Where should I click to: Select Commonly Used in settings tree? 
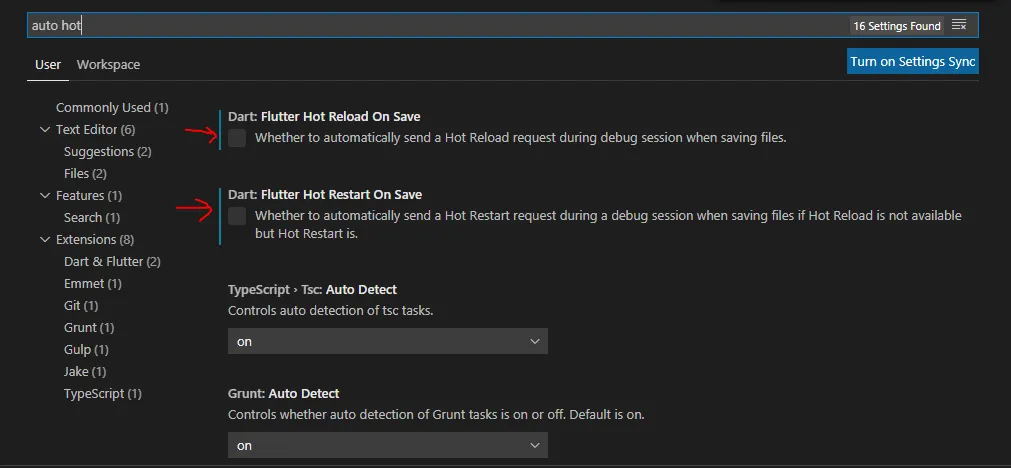click(x=111, y=108)
